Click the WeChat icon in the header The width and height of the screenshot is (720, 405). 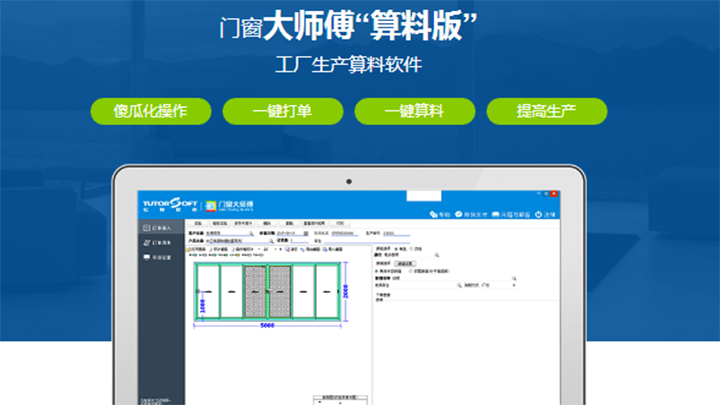pos(458,214)
